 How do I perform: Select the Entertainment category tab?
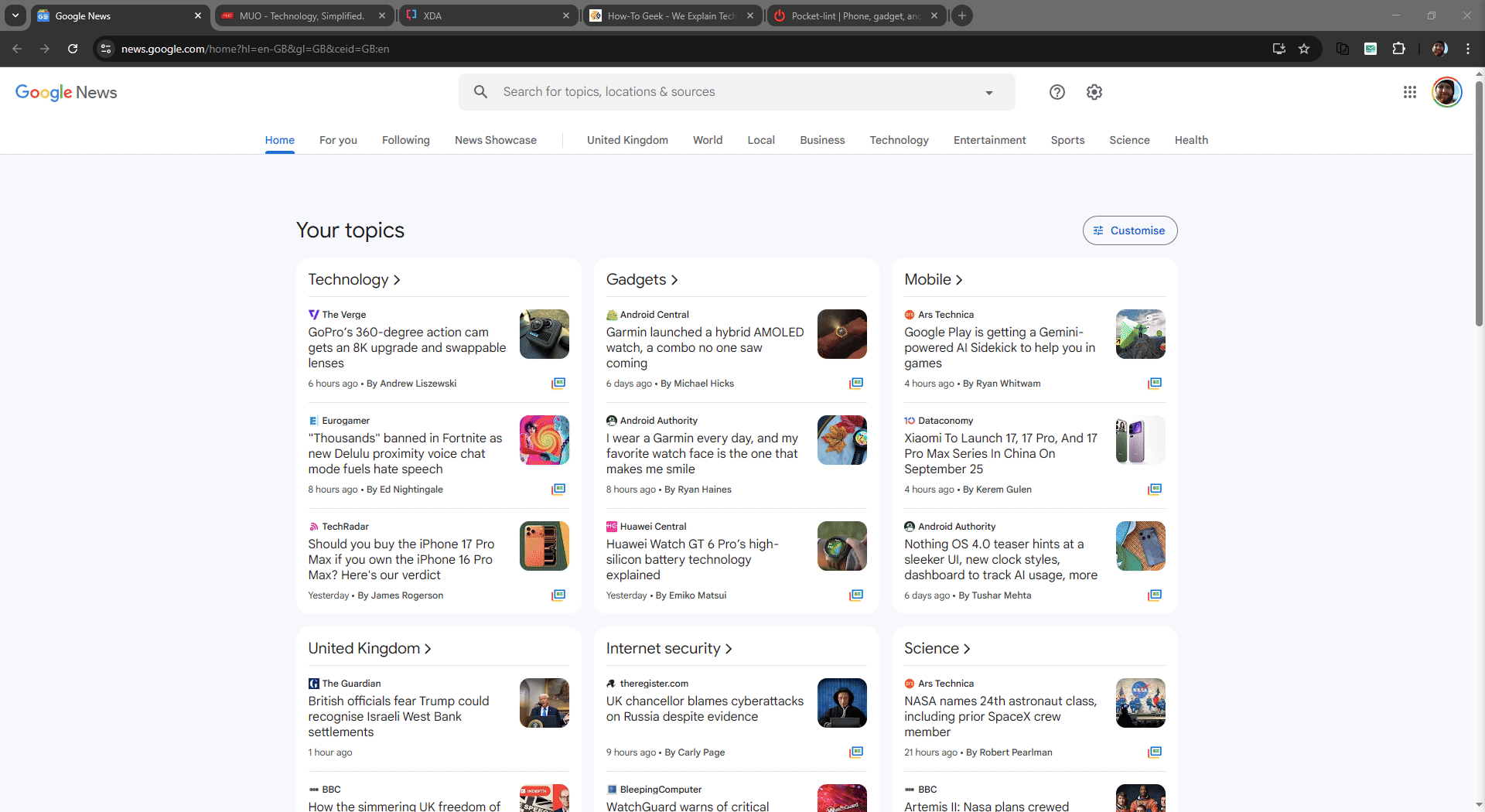[989, 140]
